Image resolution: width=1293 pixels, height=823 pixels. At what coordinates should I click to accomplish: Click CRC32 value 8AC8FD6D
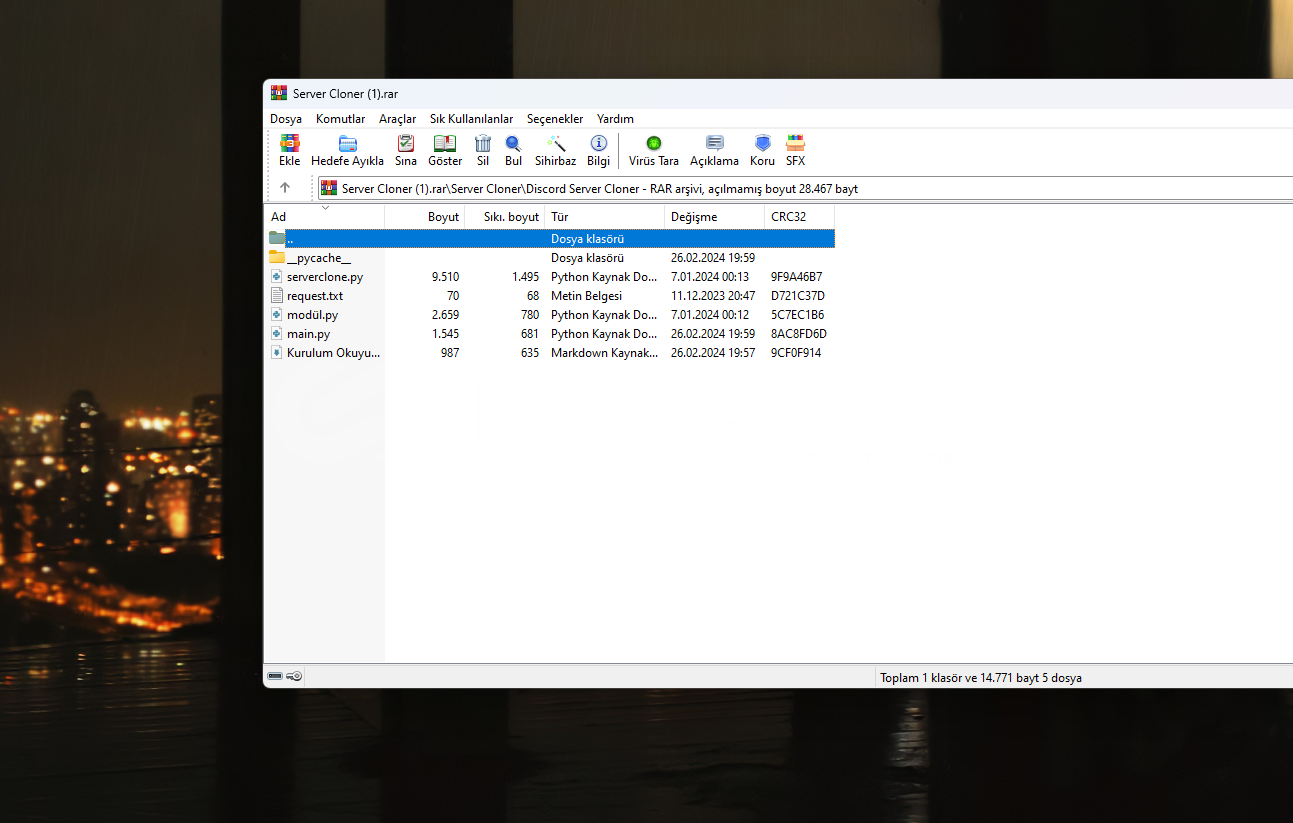point(799,334)
